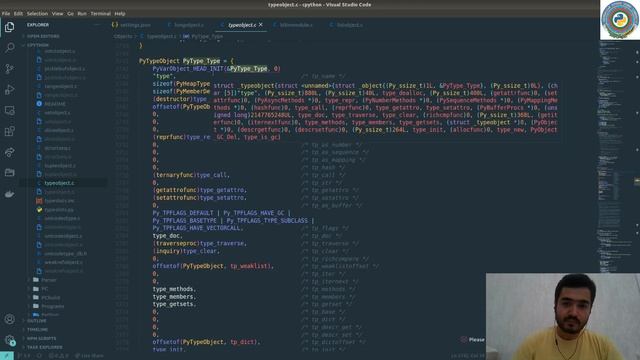
Task: Open the Terminal menu
Action: tap(100, 13)
